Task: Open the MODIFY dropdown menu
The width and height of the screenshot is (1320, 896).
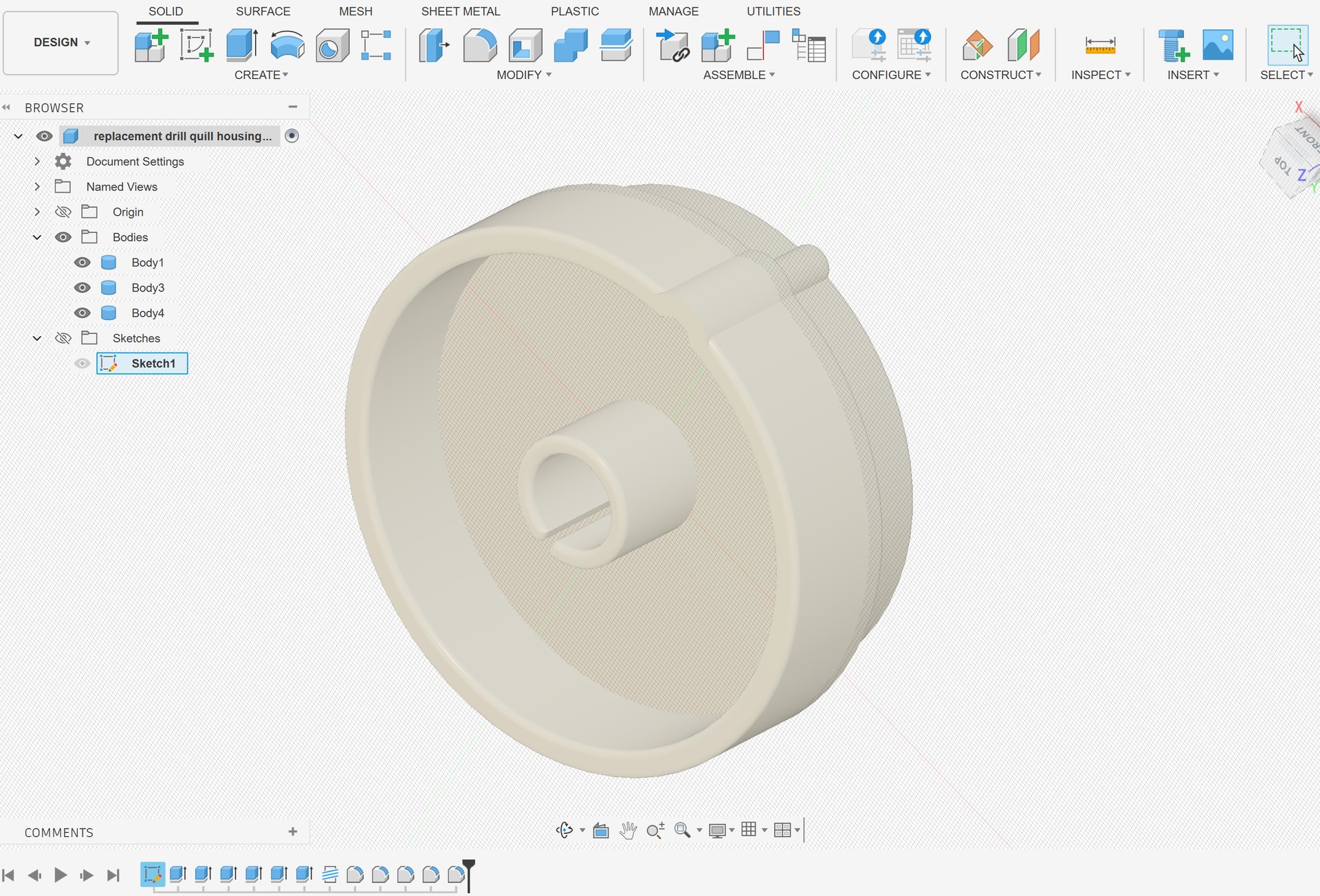Action: click(524, 75)
